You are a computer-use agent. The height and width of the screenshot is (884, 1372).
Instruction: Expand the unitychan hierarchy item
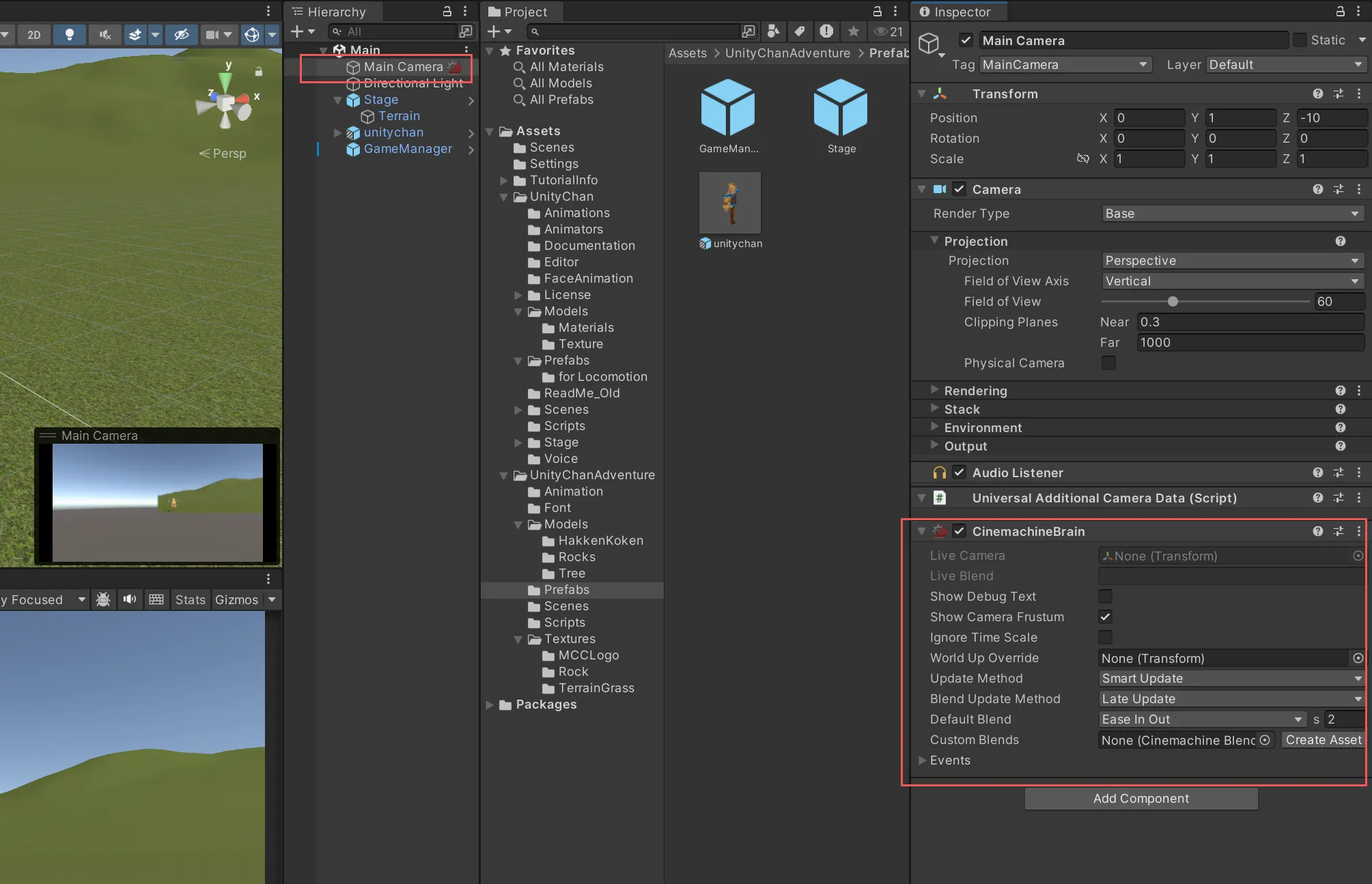[337, 132]
